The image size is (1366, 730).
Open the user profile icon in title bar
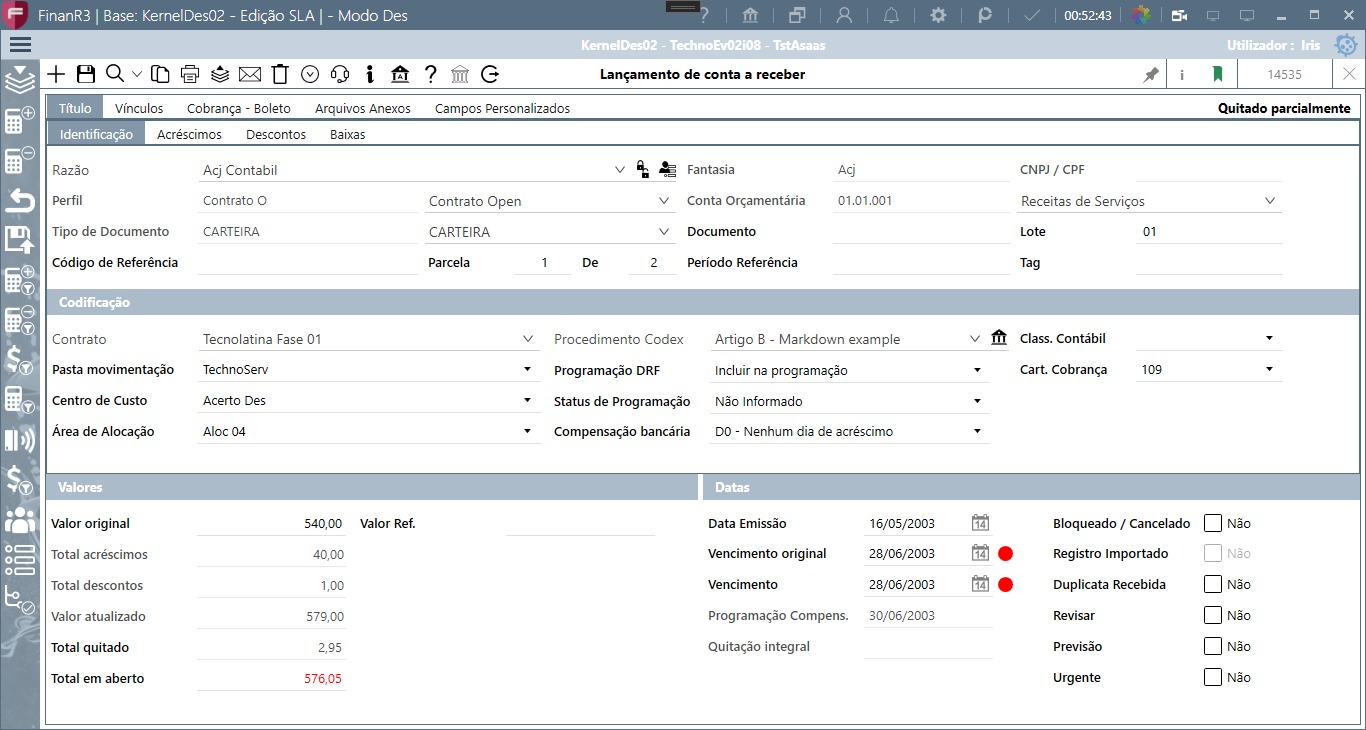click(x=845, y=15)
